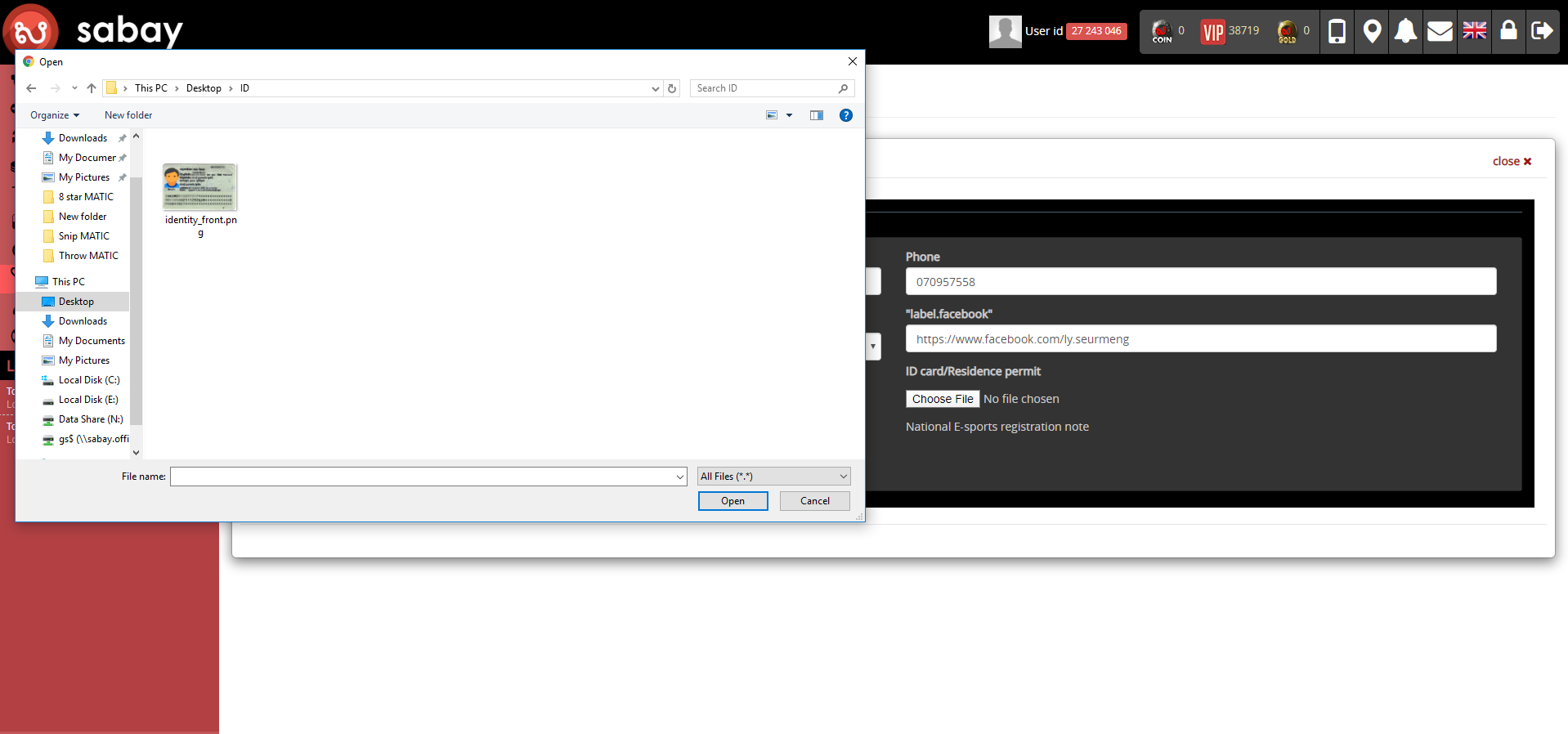Image resolution: width=1568 pixels, height=734 pixels.
Task: Select the Throw MATIC folder
Action: point(87,256)
